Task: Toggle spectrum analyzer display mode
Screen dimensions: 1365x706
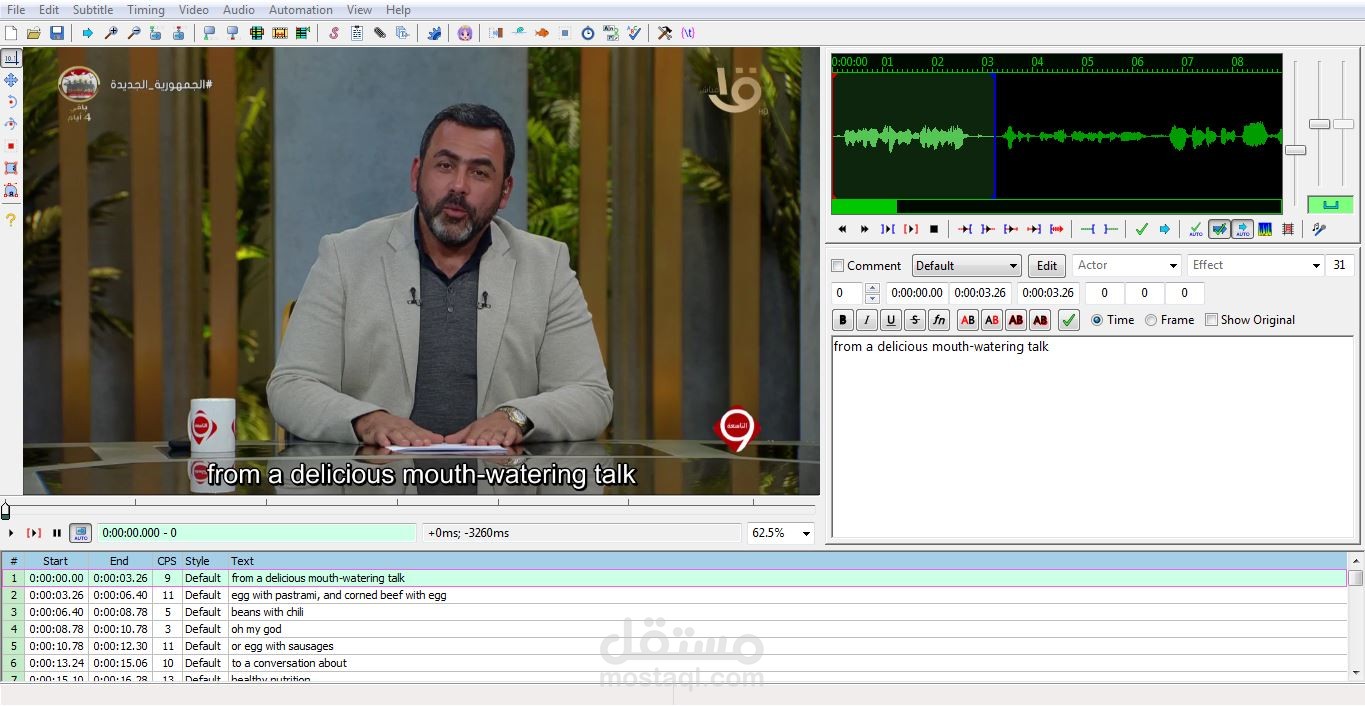Action: click(x=1265, y=229)
